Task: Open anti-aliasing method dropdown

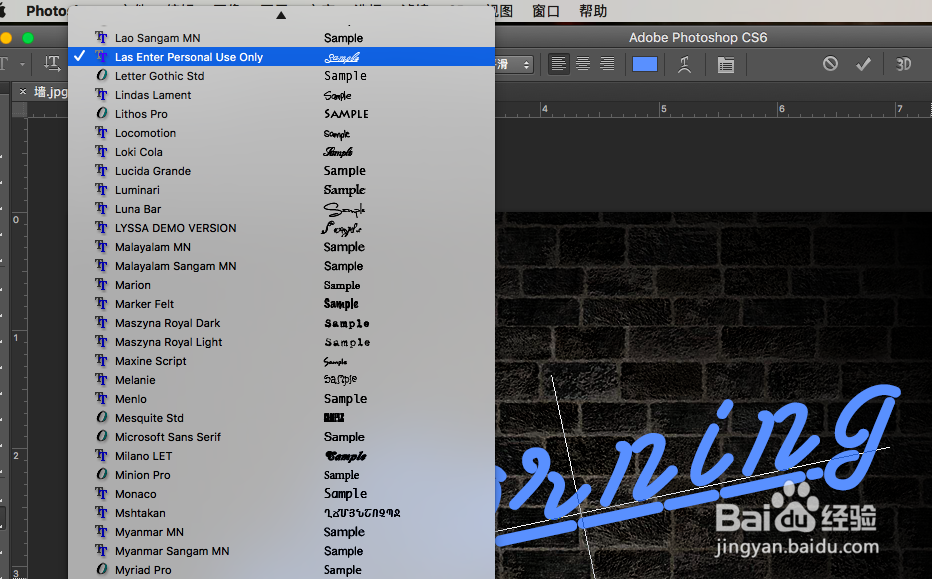Action: point(514,64)
